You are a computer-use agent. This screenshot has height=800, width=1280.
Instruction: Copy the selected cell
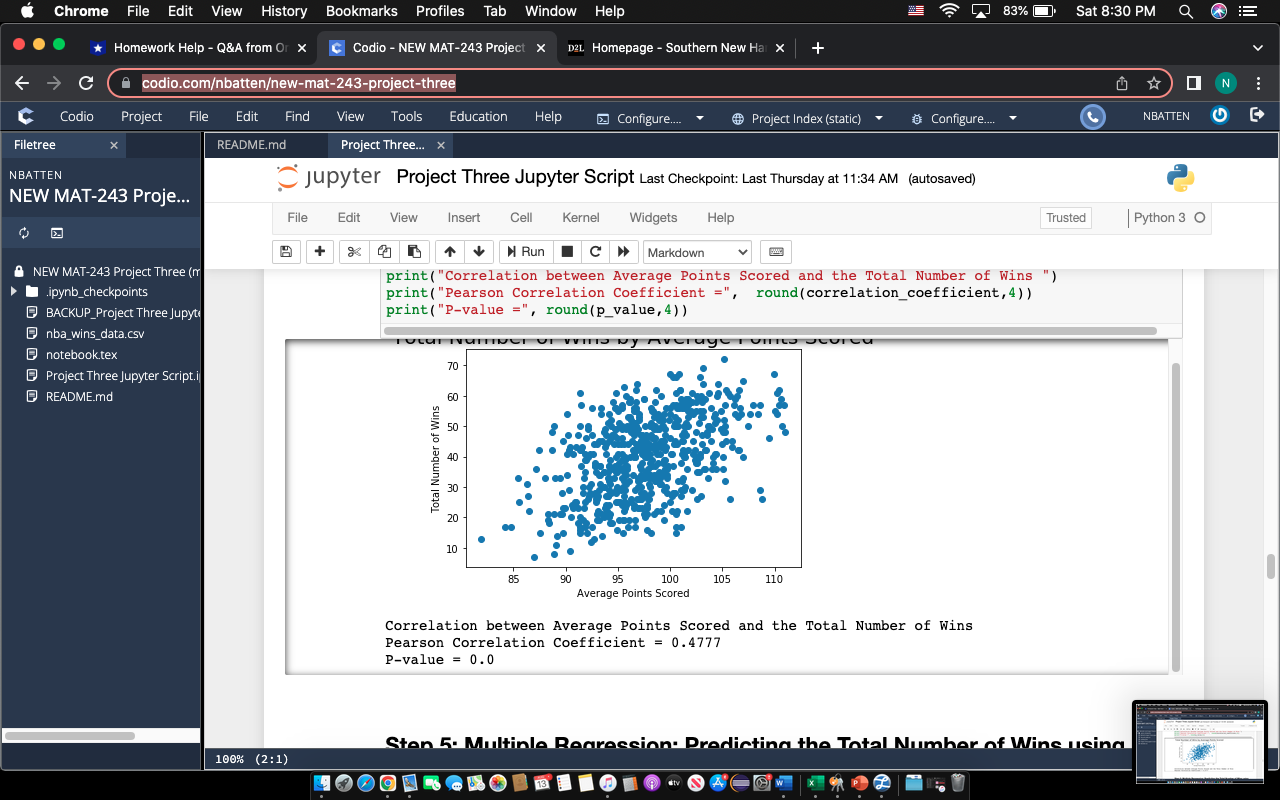(382, 251)
